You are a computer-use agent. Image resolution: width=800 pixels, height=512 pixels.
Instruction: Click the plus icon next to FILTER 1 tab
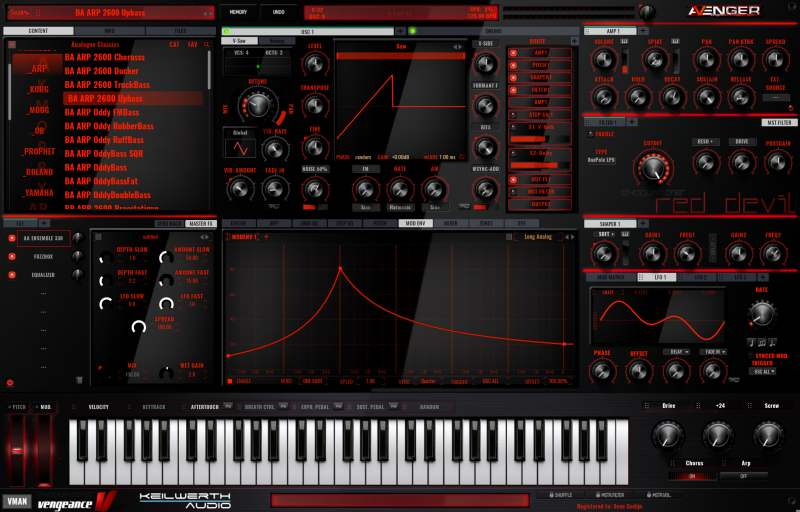[x=632, y=122]
